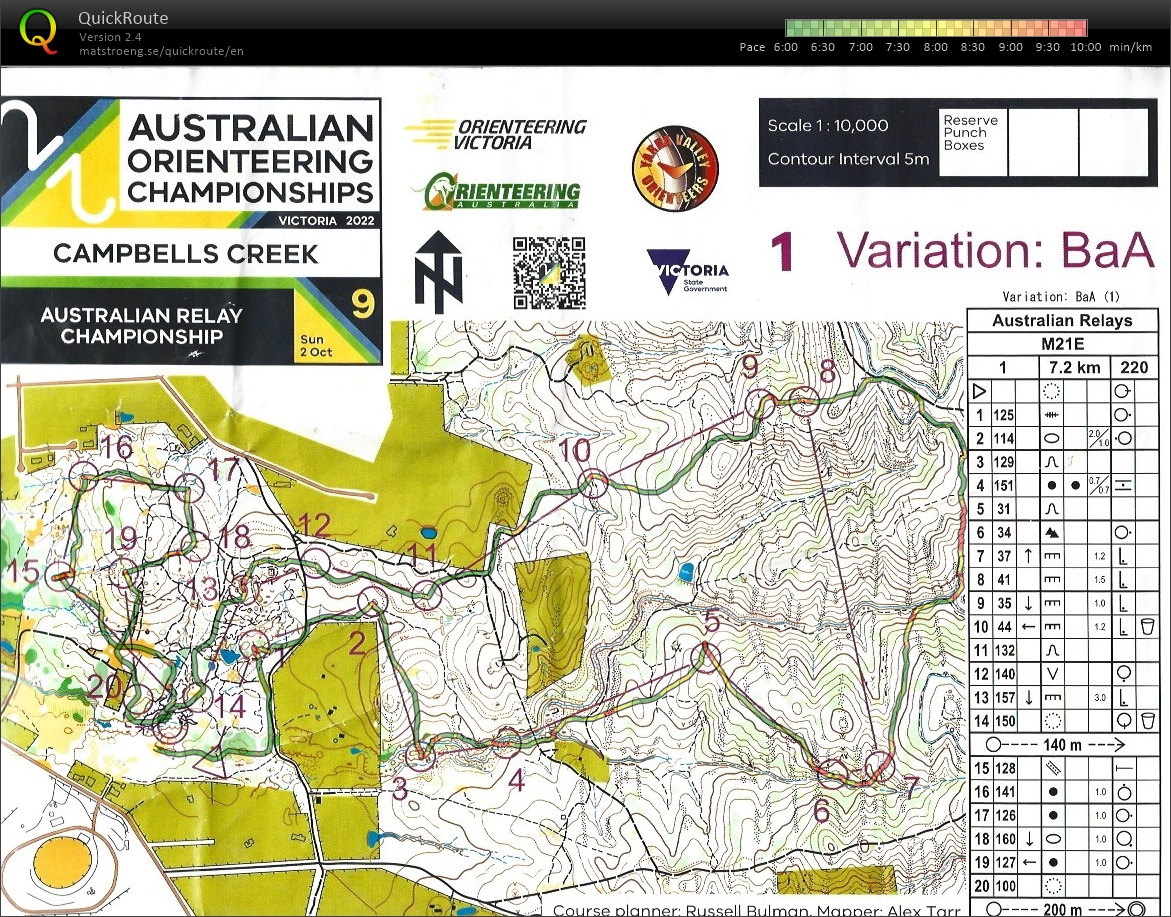Image resolution: width=1171 pixels, height=917 pixels.
Task: Click the Australian Relays table header
Action: click(x=1062, y=320)
